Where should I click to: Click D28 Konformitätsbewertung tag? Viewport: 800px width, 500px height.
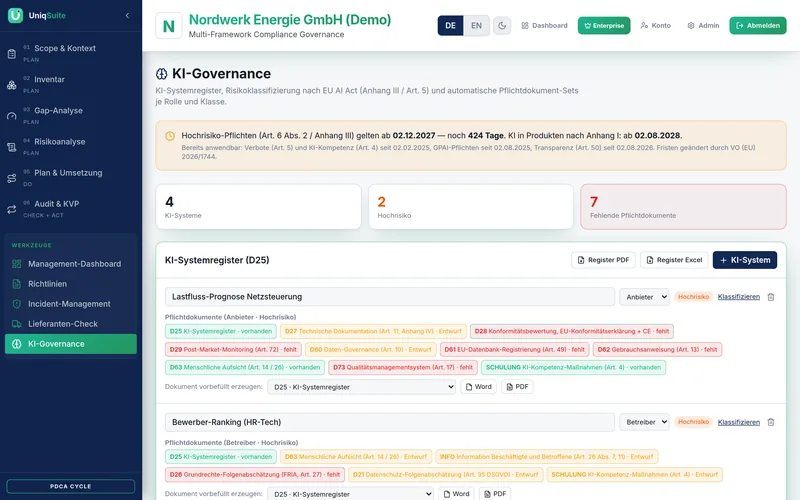coord(571,331)
